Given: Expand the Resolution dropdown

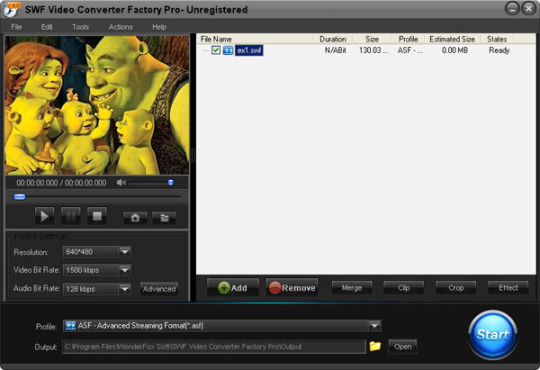Looking at the screenshot, I should click(125, 252).
